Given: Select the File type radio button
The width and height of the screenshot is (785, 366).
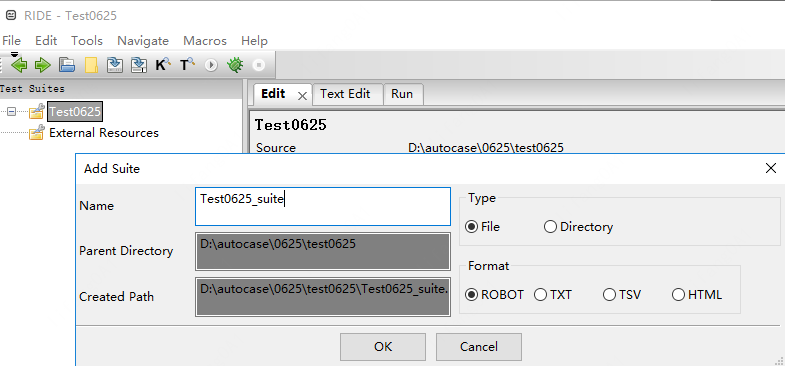Looking at the screenshot, I should click(471, 227).
